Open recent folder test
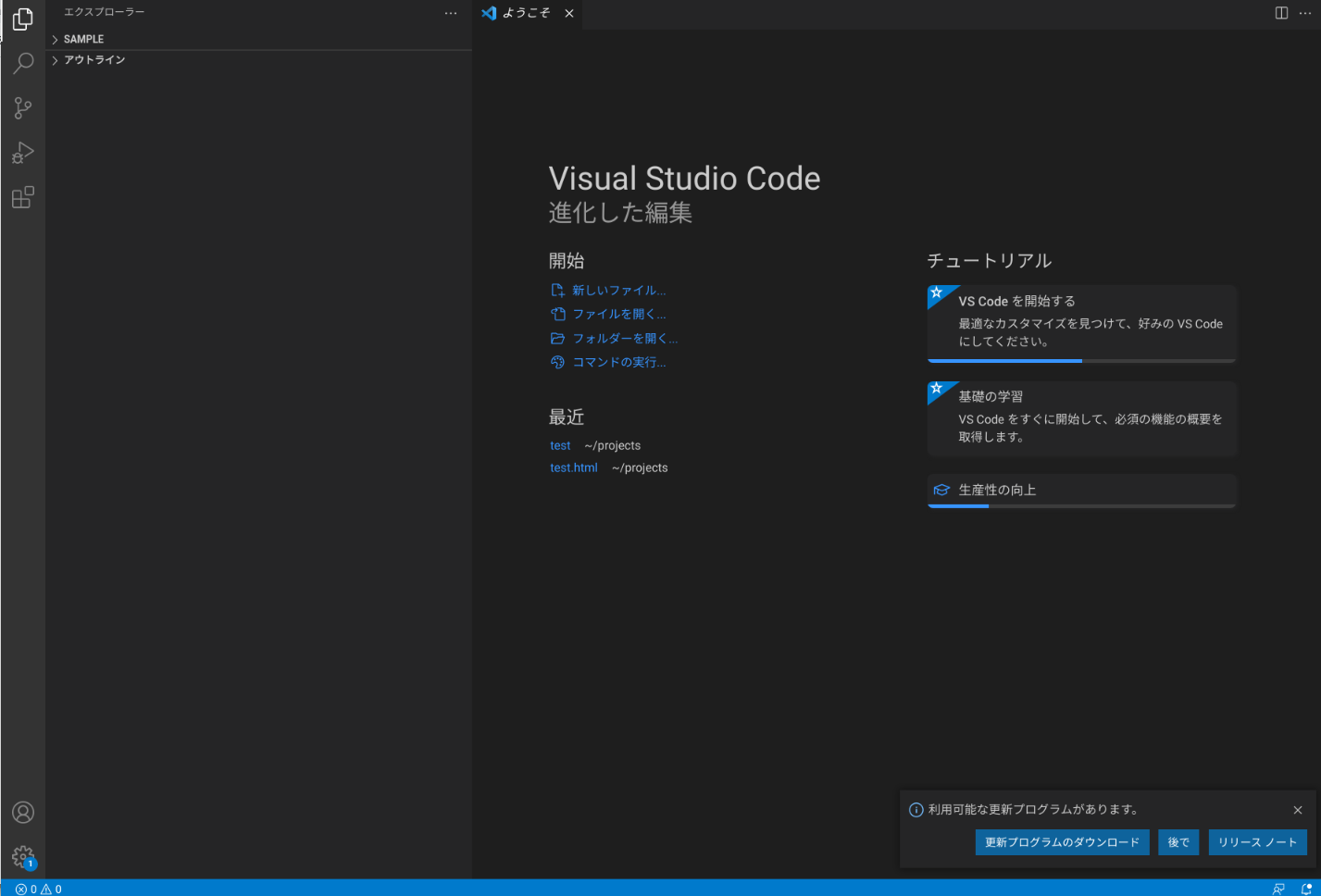The height and width of the screenshot is (896, 1321). [560, 445]
